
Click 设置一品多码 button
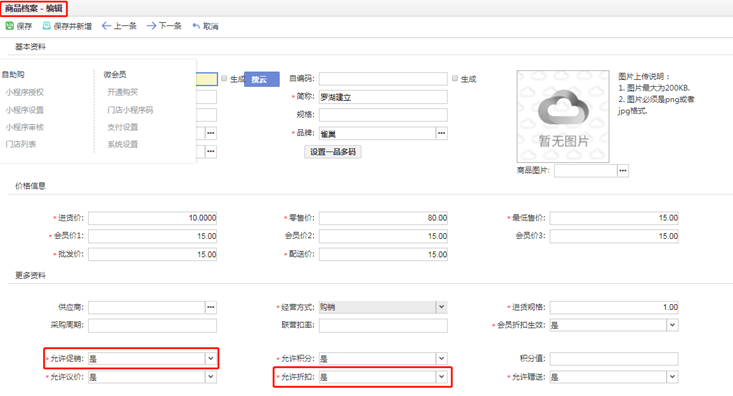[x=333, y=152]
